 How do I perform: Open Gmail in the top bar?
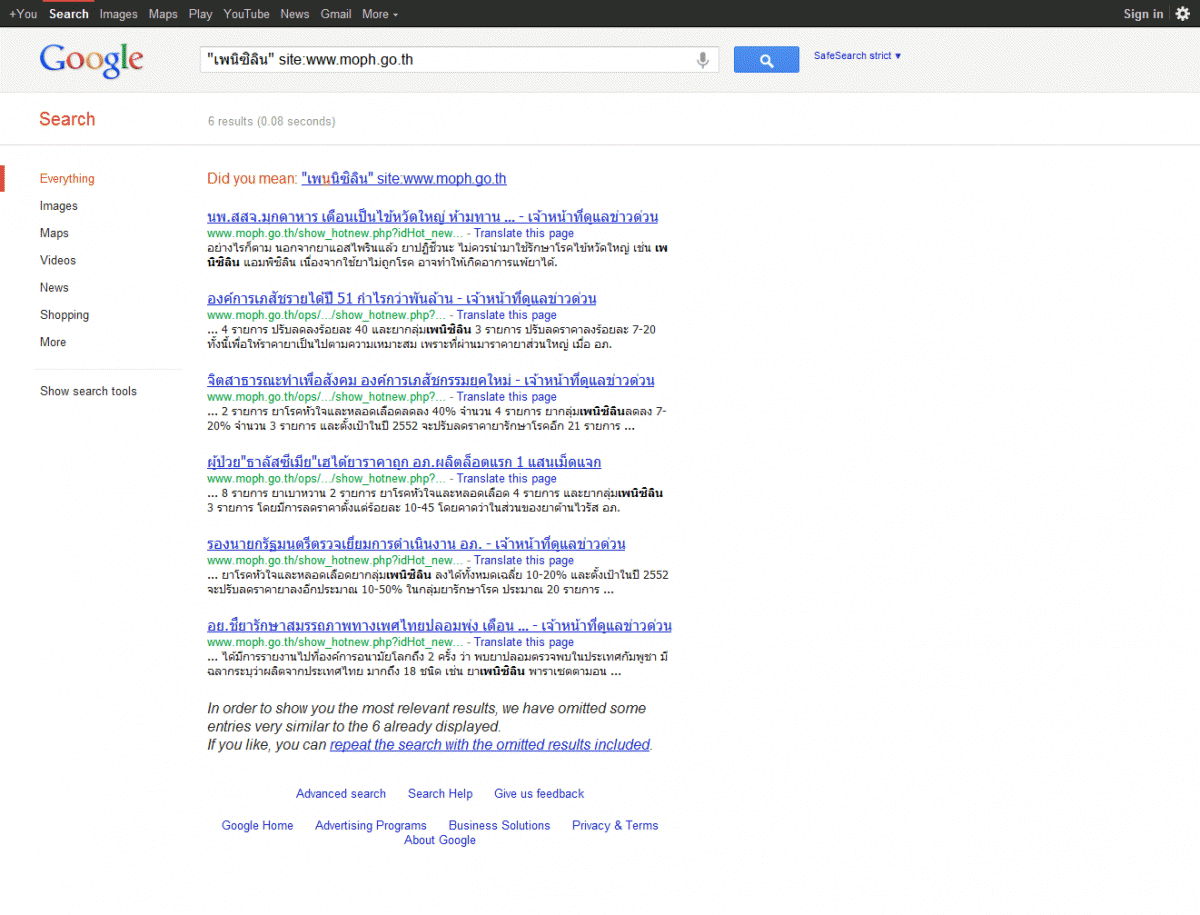click(x=336, y=14)
